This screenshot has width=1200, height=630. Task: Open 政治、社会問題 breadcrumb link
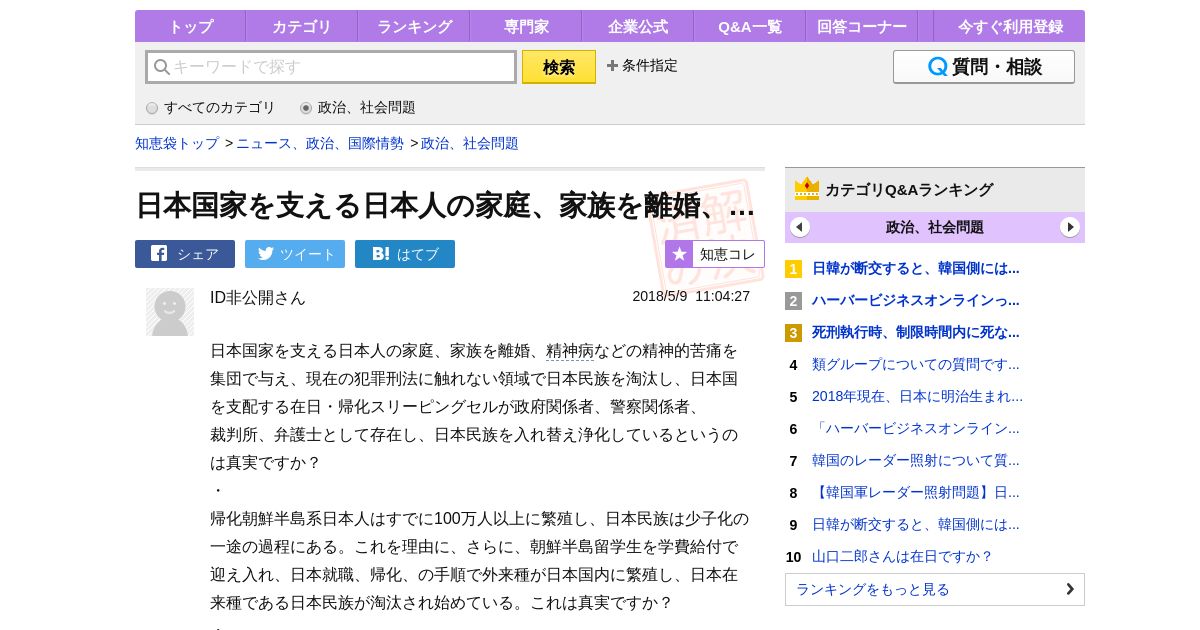470,143
